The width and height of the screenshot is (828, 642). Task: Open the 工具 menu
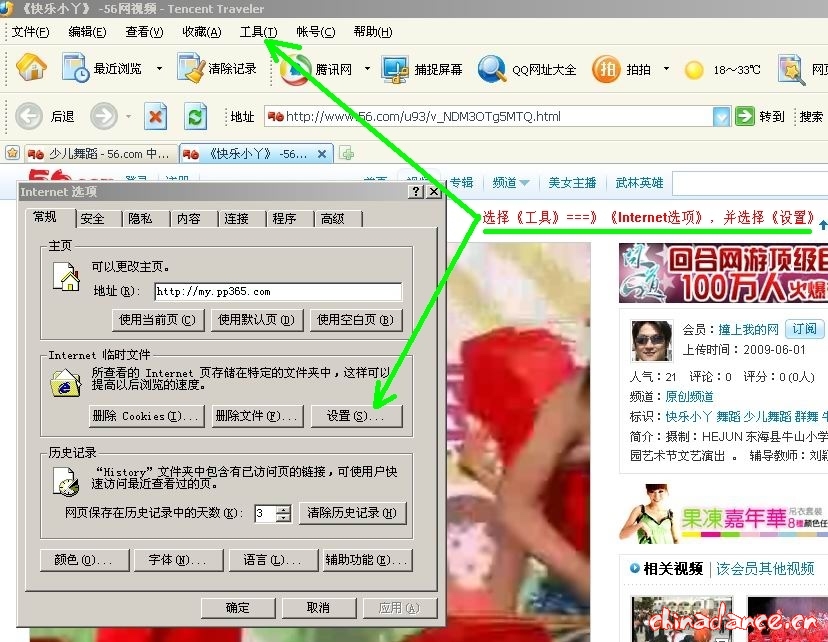258,32
